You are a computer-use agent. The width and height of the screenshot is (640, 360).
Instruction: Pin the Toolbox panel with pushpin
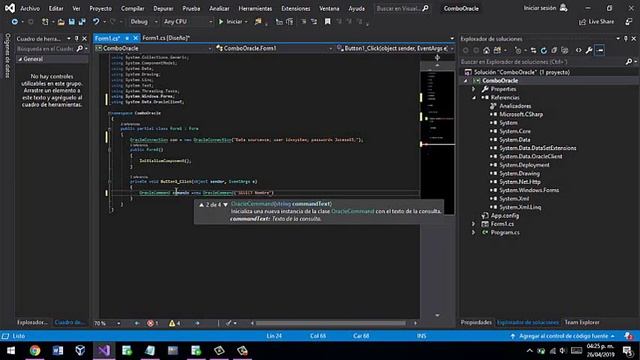(76, 39)
